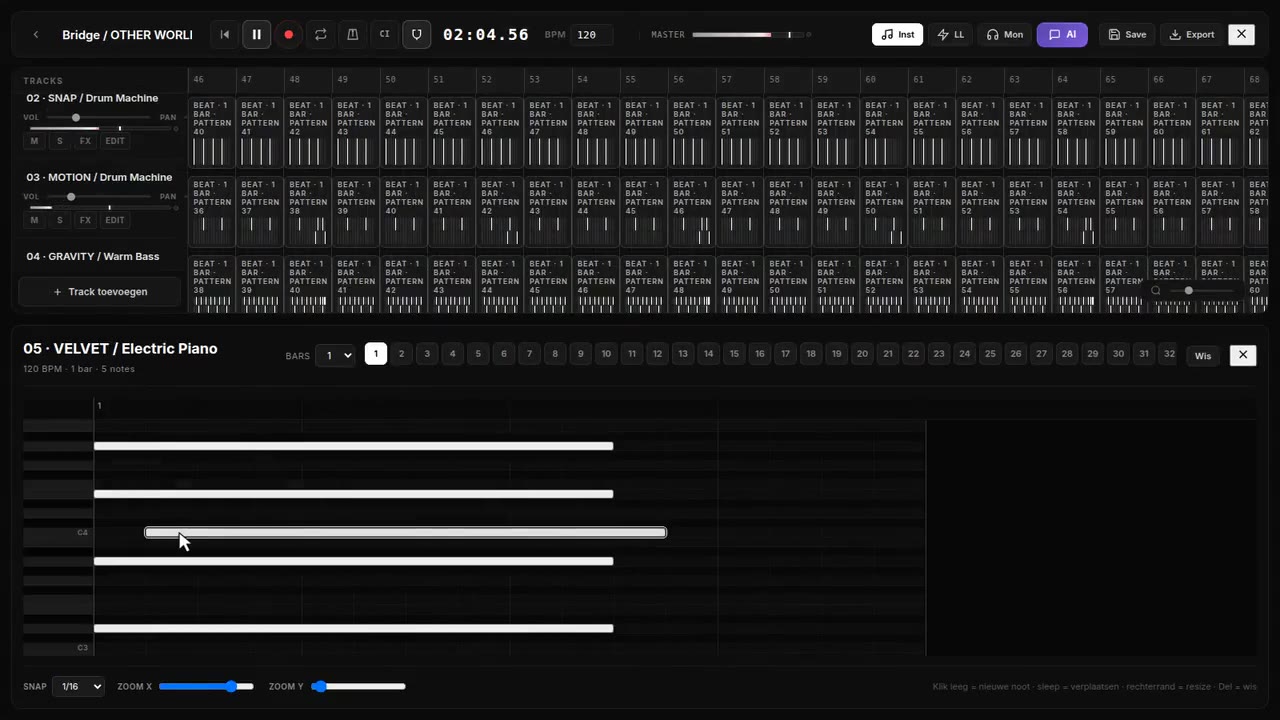Open the SNAP 1/16 grid dropdown
Screen dimensions: 1280x720
pyautogui.click(x=78, y=686)
